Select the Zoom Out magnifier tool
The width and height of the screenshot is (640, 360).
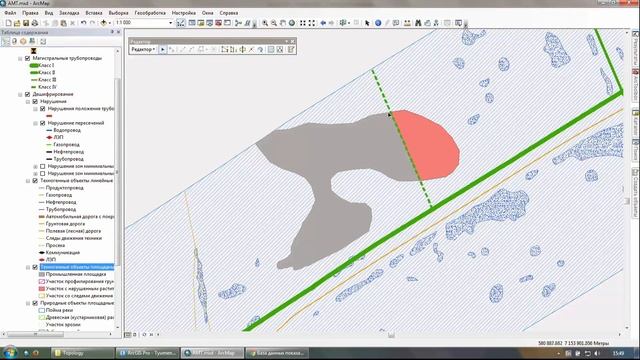click(274, 23)
